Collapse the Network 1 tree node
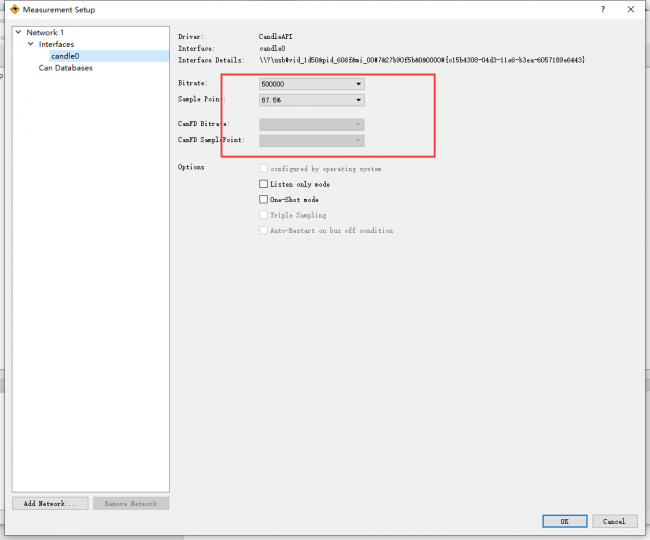This screenshot has width=650, height=540. pos(18,32)
